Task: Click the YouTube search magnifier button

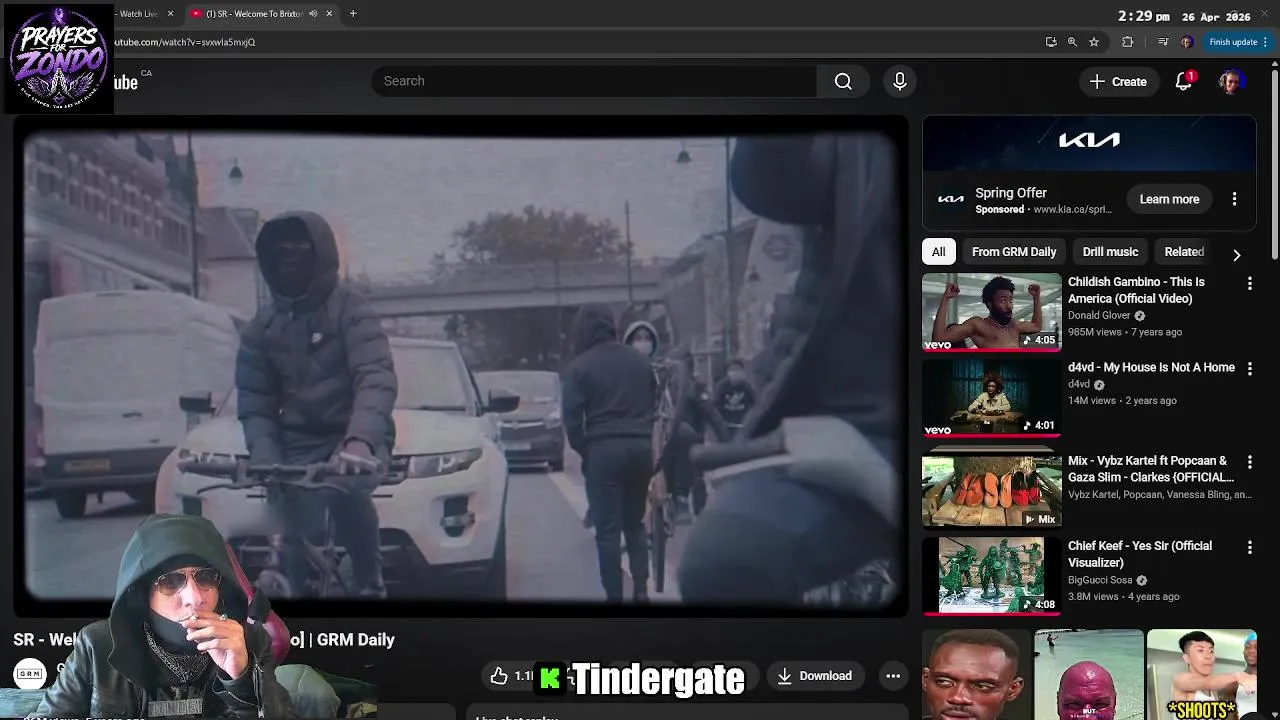Action: (x=843, y=81)
